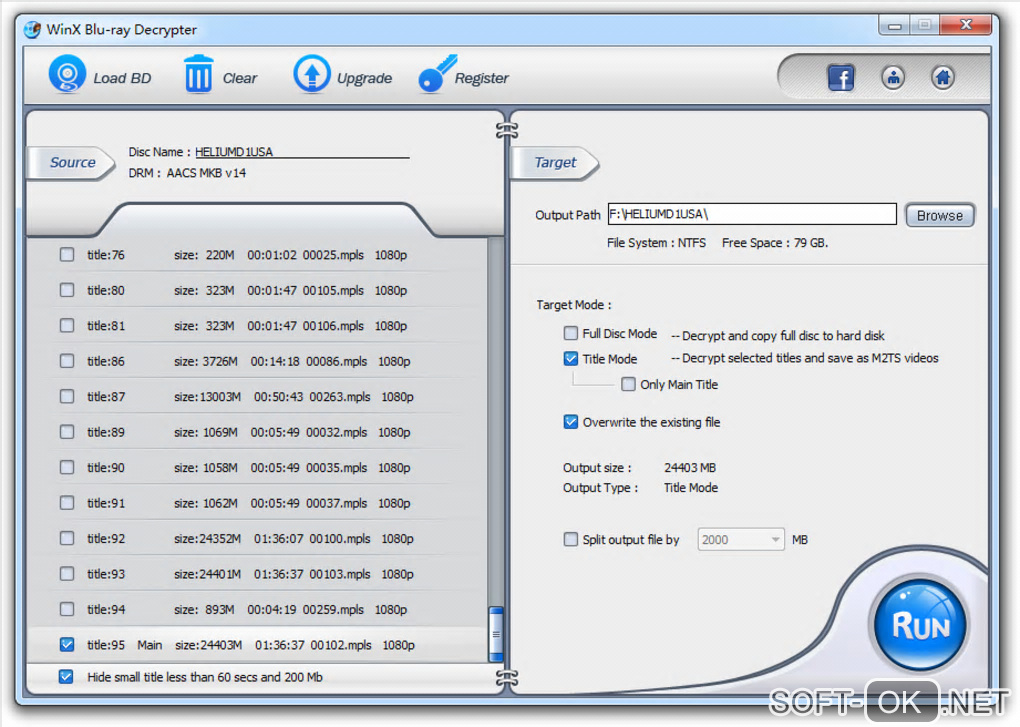The image size is (1020, 727).
Task: Click the 00:14:18 duration text
Action: (x=275, y=361)
